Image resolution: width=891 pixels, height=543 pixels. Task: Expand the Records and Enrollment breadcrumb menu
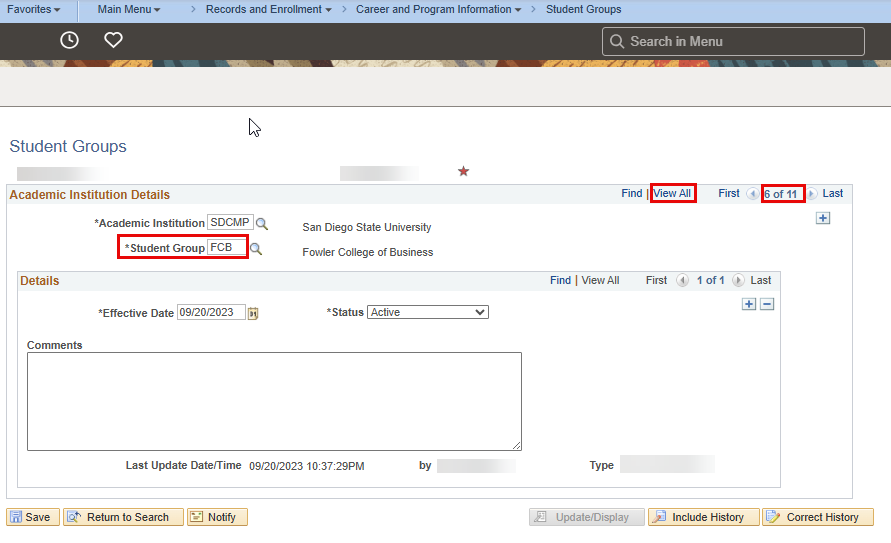pos(269,10)
